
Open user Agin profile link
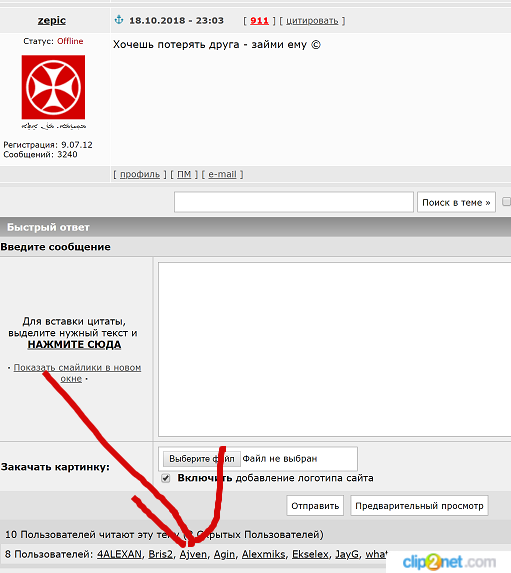coord(224,555)
